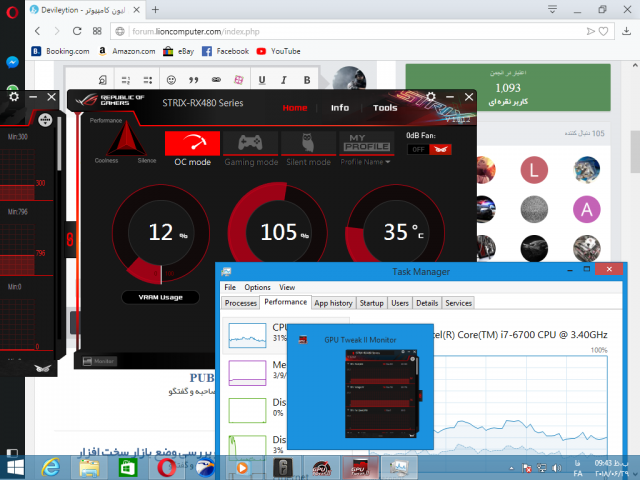Select CPU graph in Task Manager
Viewport: 640px width, 480px height.
(x=247, y=335)
